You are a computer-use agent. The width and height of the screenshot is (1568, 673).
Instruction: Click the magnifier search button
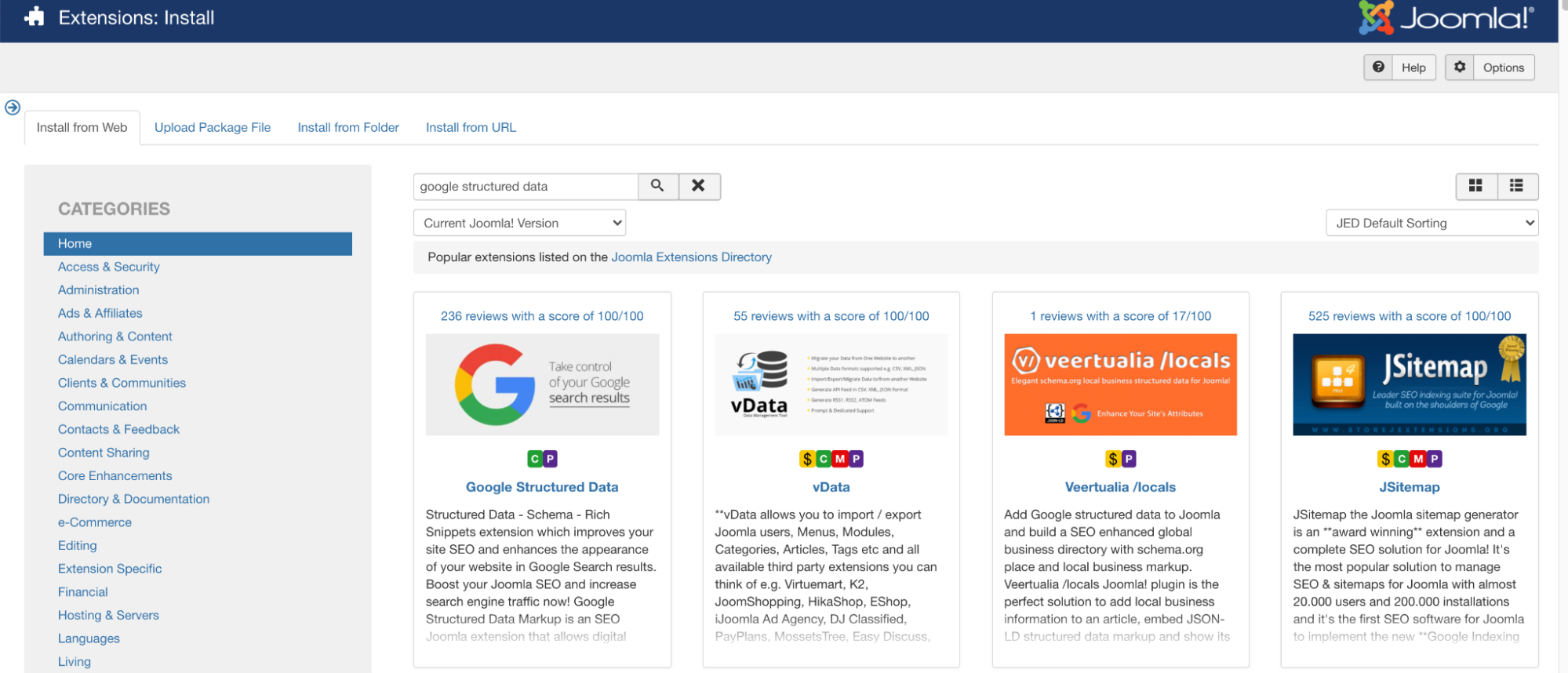coord(657,186)
